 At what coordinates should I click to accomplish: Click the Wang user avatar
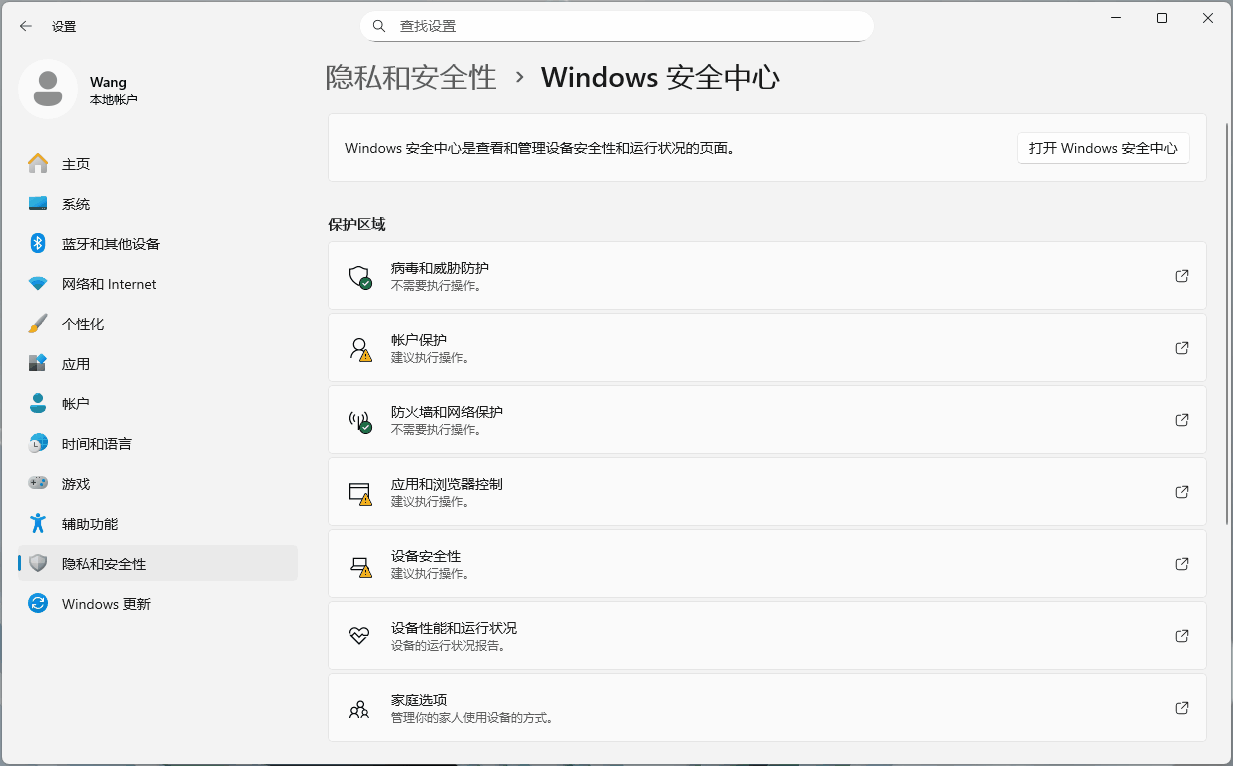click(x=48, y=89)
